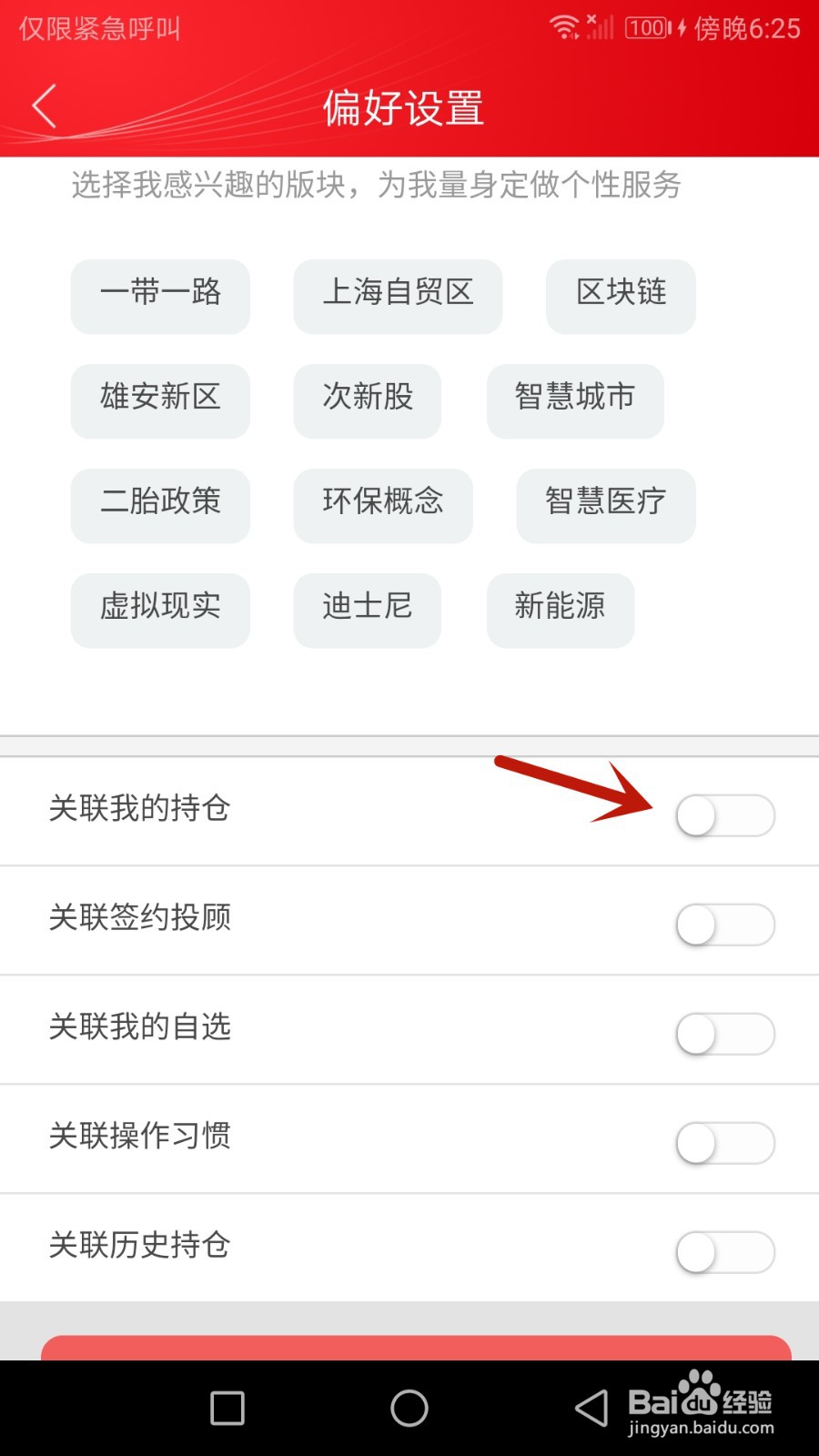Screen dimensions: 819x1456
Task: Turn on 关联我的自选 switch
Action: pyautogui.click(x=725, y=1034)
